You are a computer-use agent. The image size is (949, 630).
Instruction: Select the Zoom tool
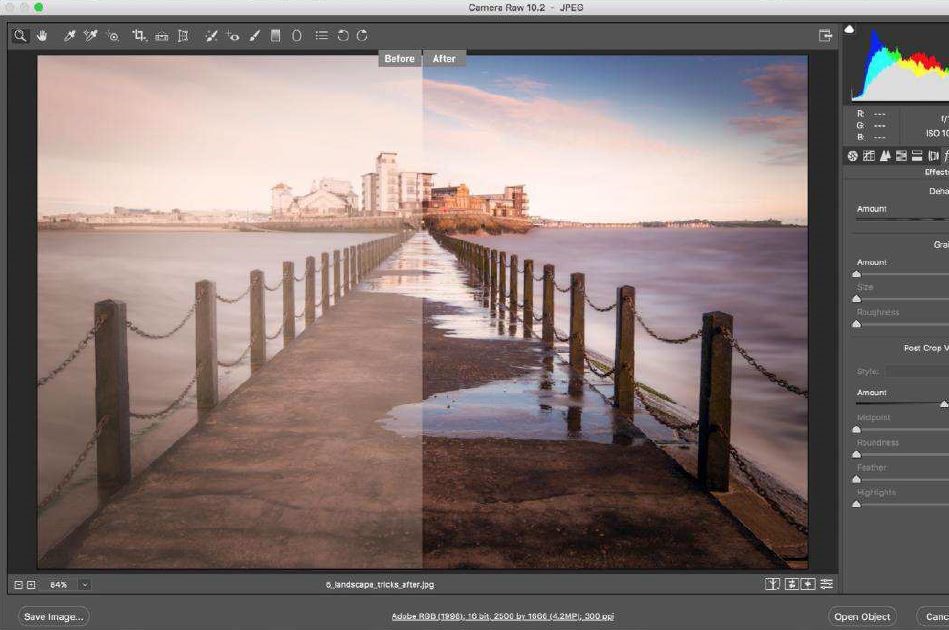[x=20, y=36]
